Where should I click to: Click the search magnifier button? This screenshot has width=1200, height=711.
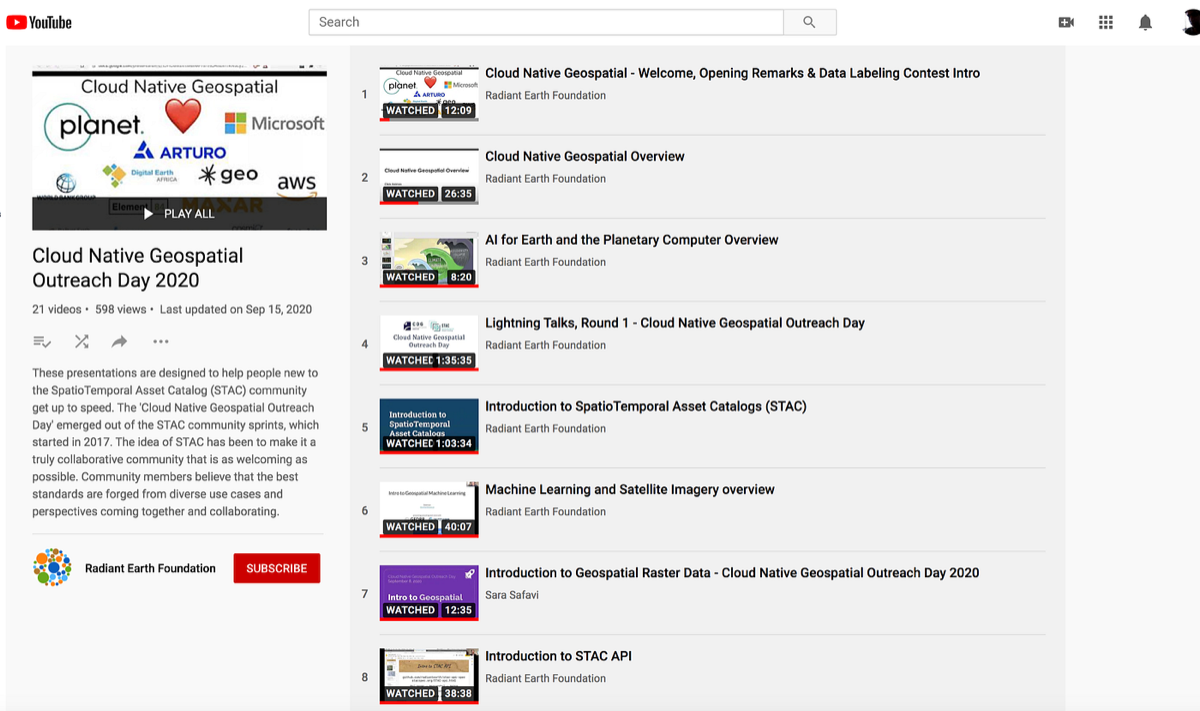(x=810, y=22)
